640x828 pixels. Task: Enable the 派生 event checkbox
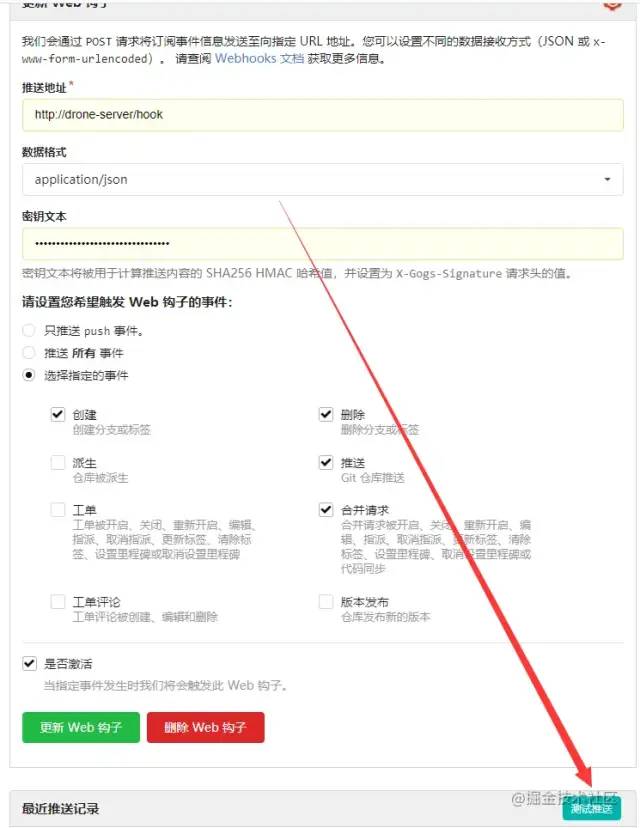(x=58, y=463)
